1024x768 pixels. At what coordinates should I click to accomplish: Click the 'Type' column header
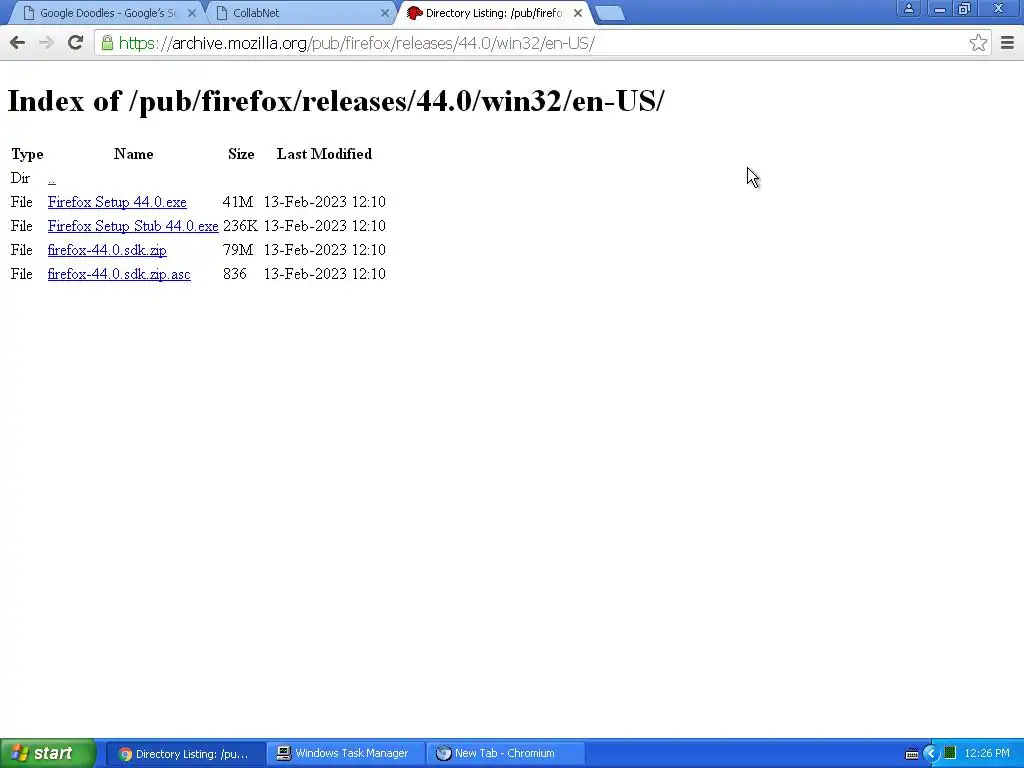[27, 154]
